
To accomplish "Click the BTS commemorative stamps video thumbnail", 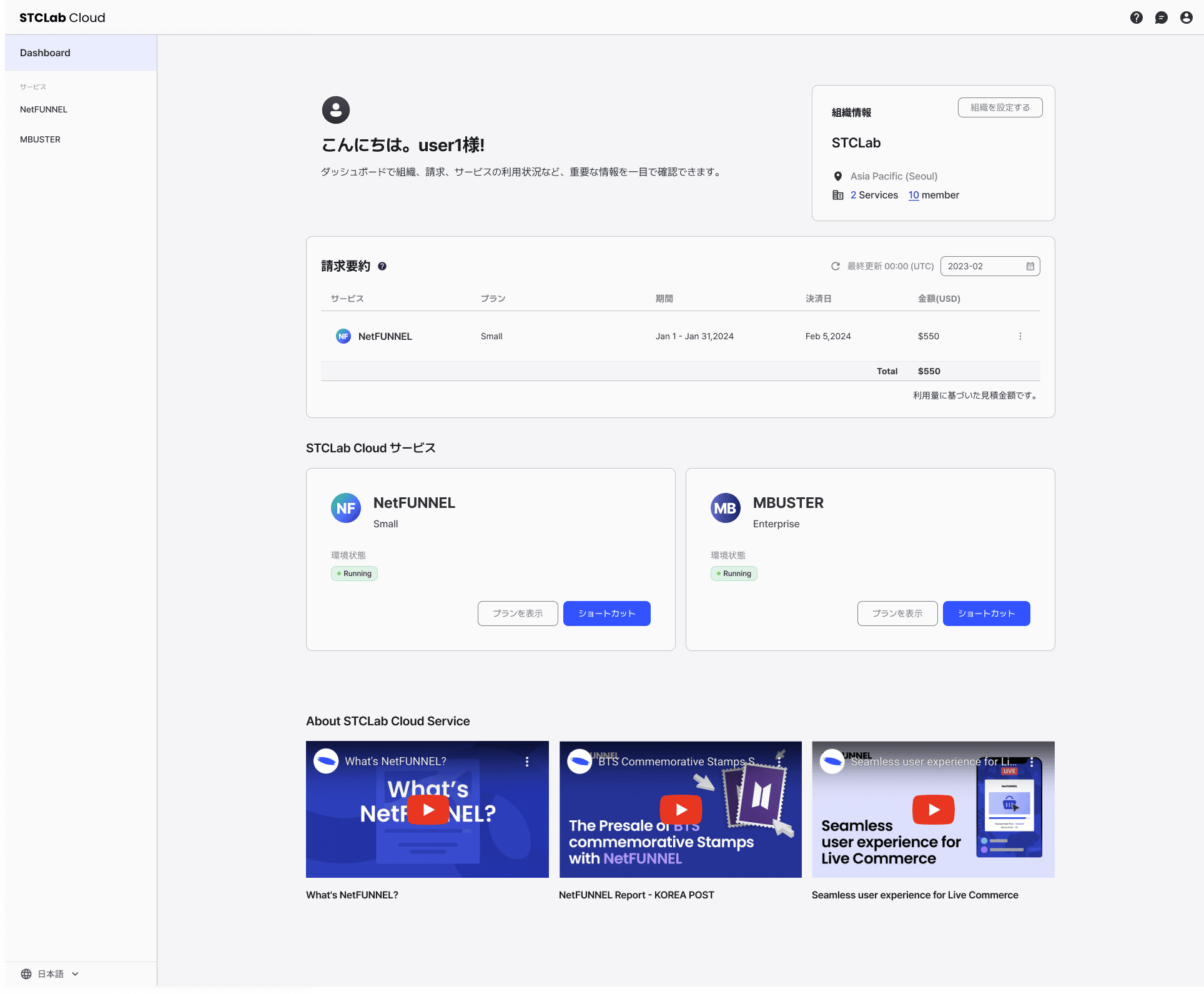I will tap(679, 808).
